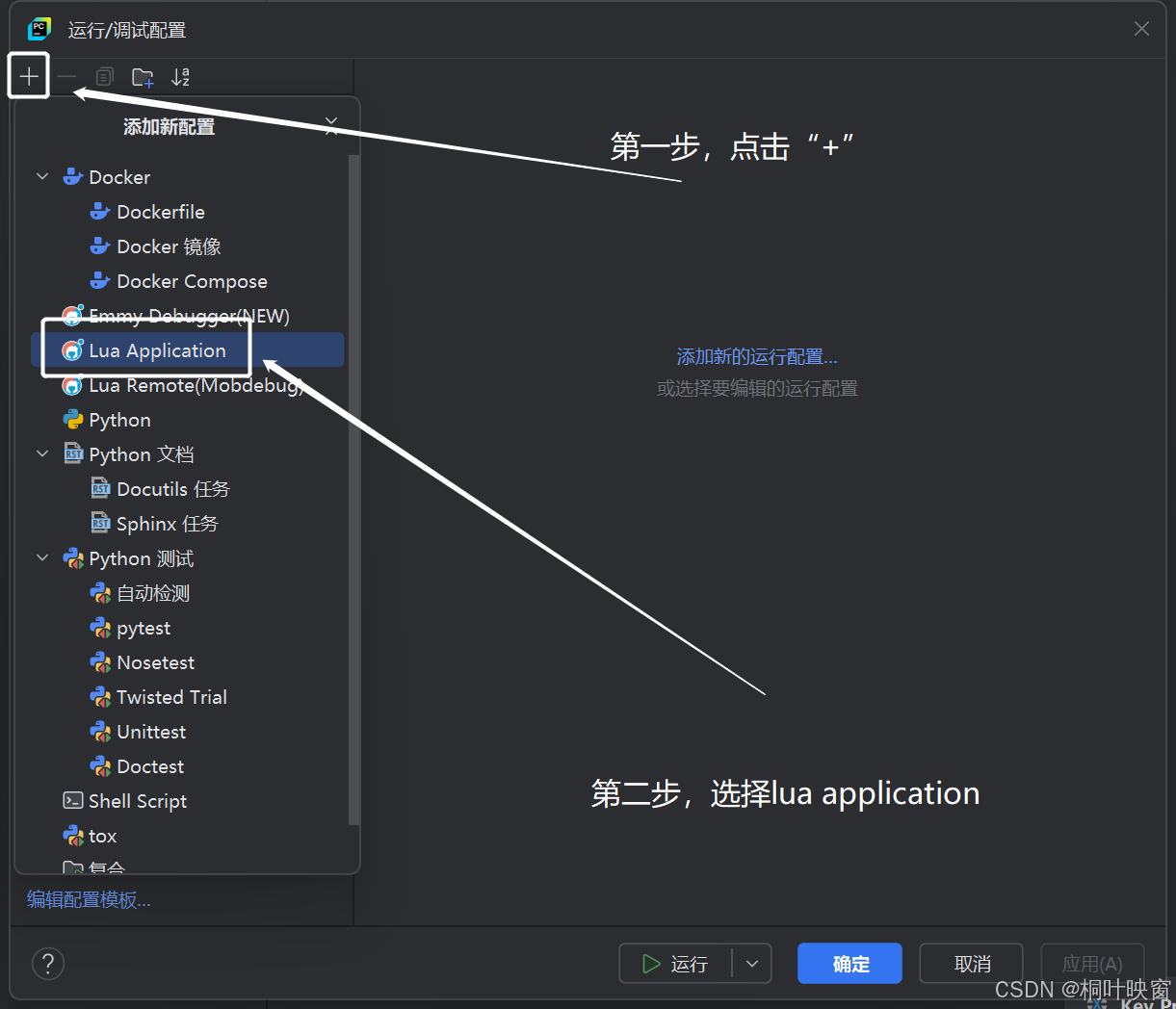Open the 编辑配置模板... link
This screenshot has height=1009, width=1176.
(x=89, y=900)
